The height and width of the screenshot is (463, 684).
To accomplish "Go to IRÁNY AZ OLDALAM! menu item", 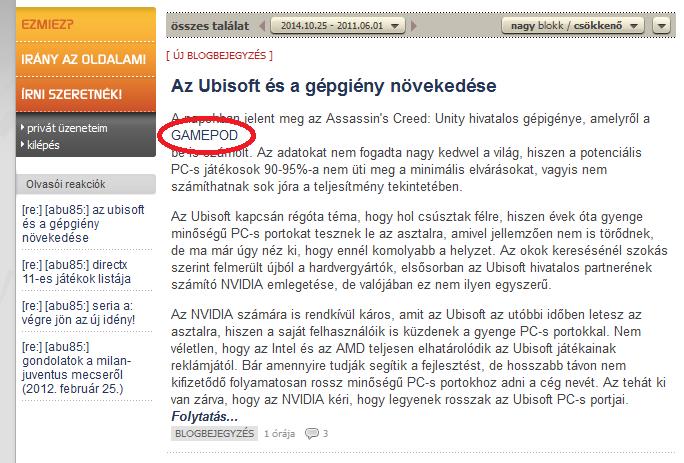I will (x=86, y=59).
